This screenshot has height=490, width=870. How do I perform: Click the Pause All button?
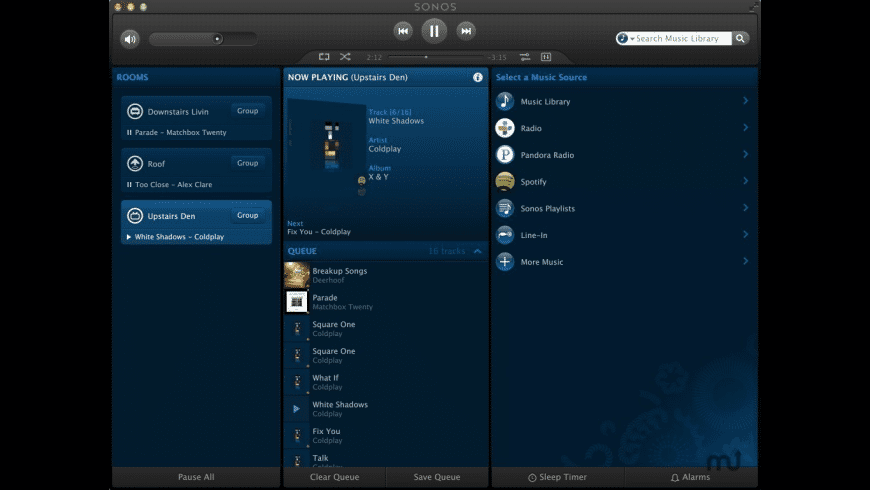click(196, 477)
